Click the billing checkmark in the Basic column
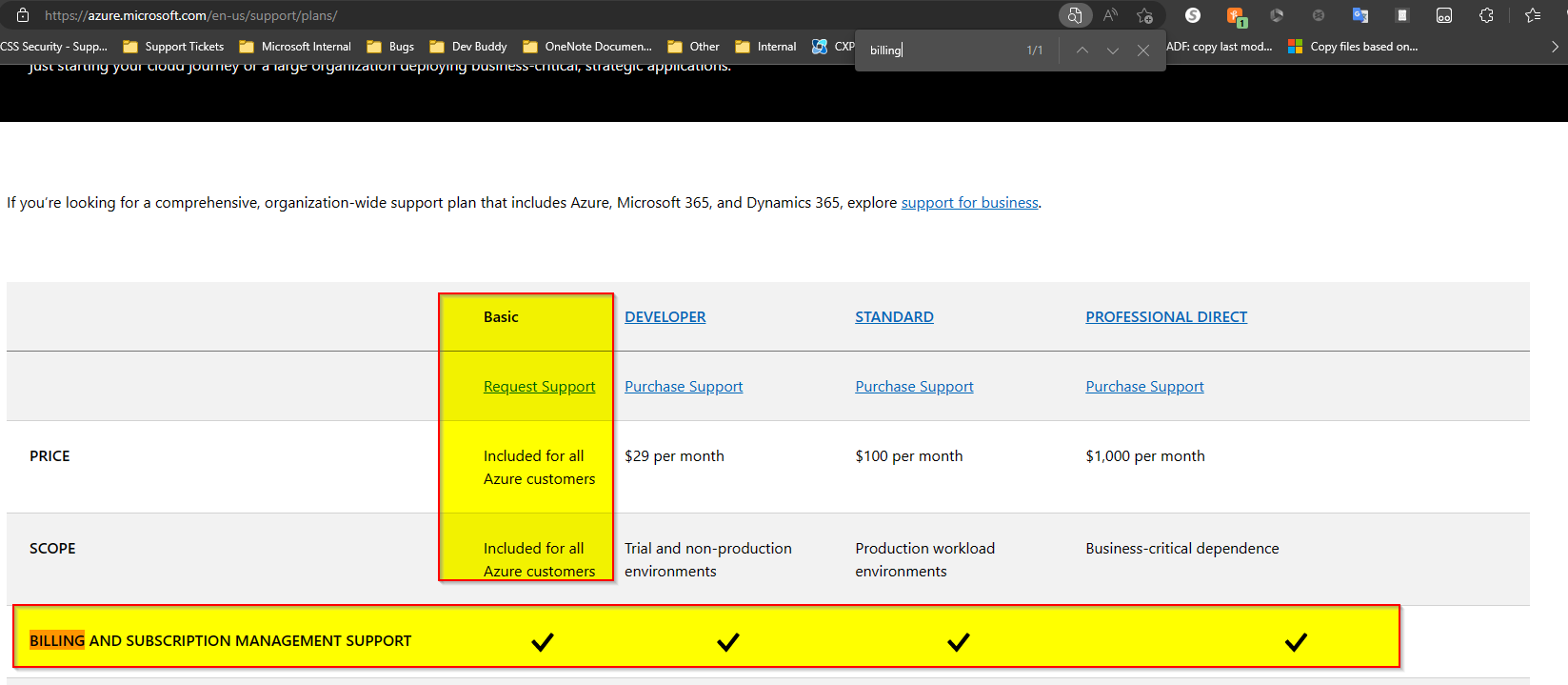 point(543,641)
